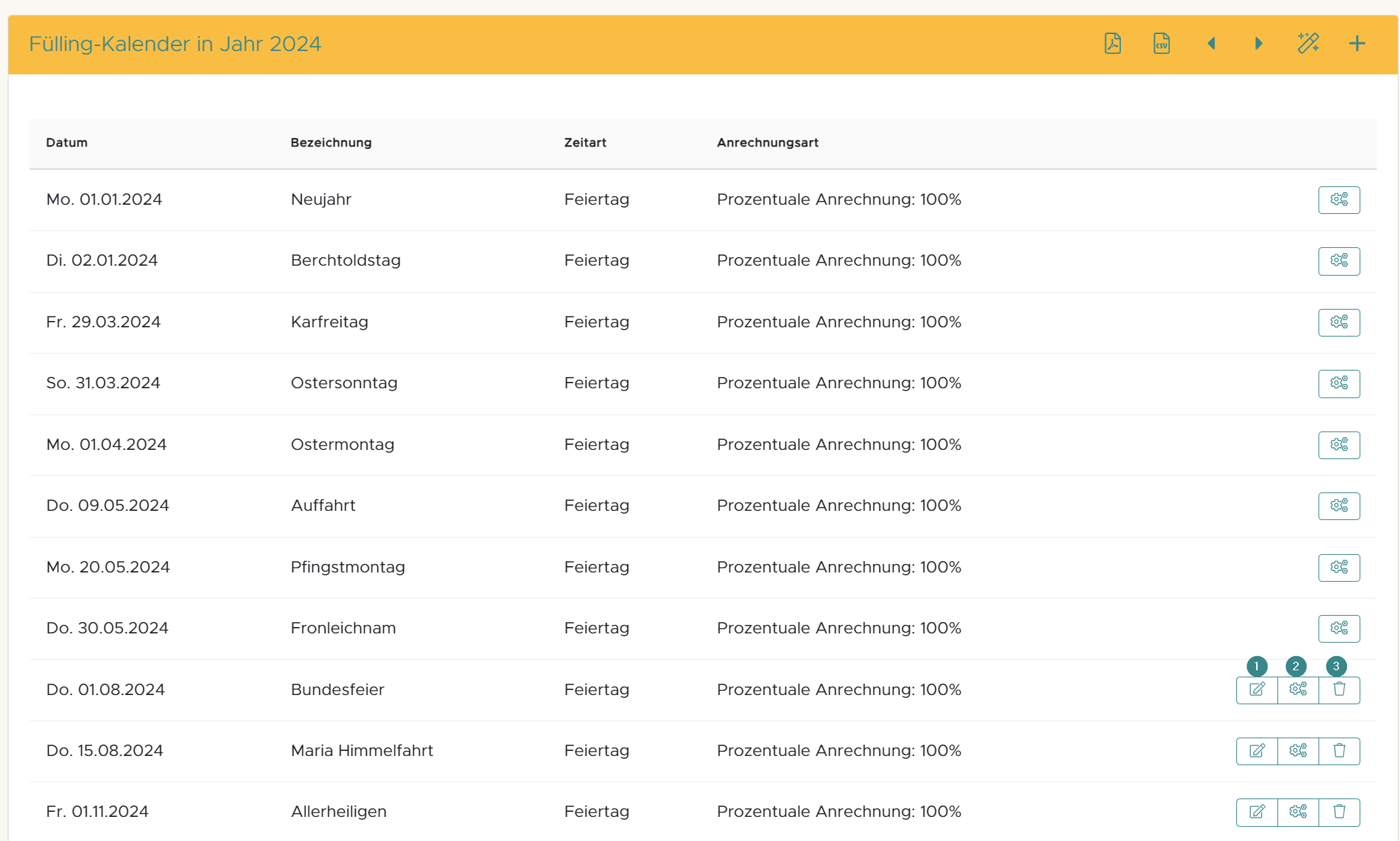Go to previous year arrow

point(1212,44)
